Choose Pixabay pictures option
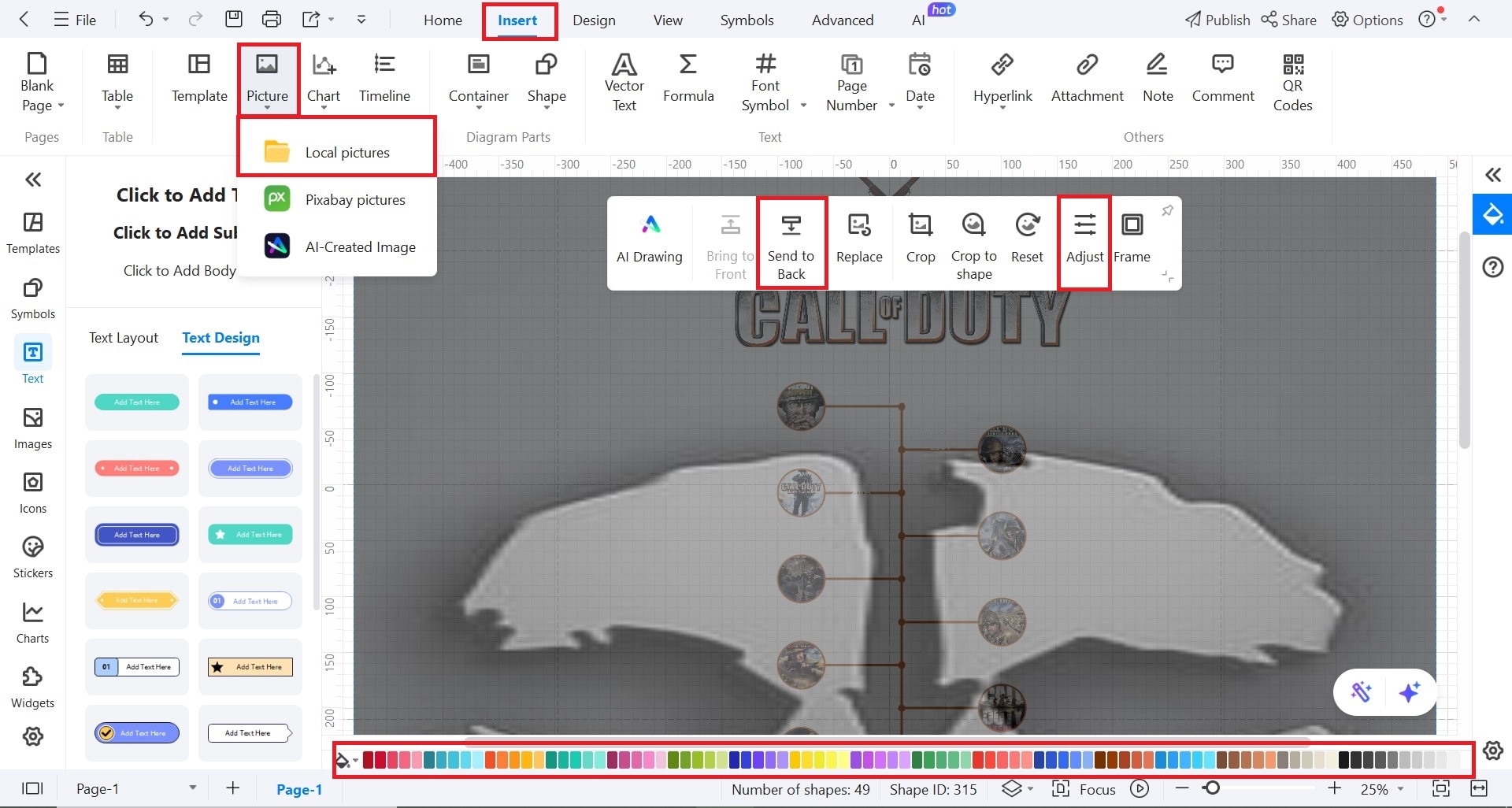This screenshot has width=1512, height=808. pyautogui.click(x=337, y=199)
